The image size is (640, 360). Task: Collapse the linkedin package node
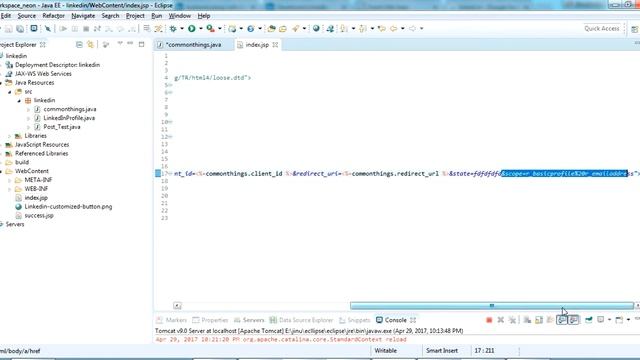(19, 100)
